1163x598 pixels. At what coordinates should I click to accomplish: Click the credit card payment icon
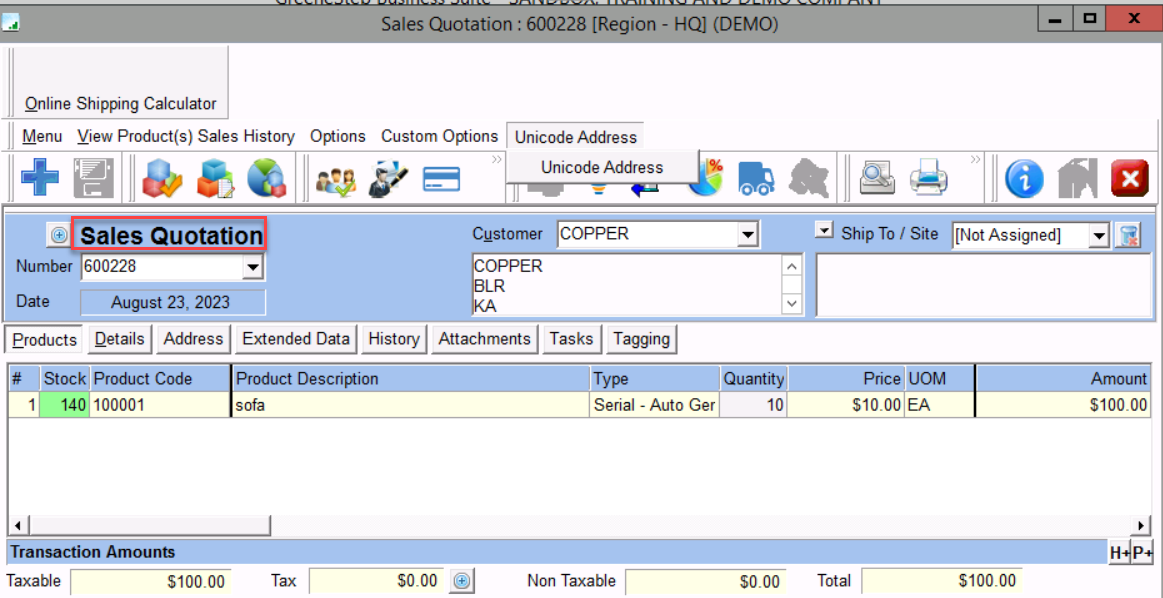tap(441, 180)
